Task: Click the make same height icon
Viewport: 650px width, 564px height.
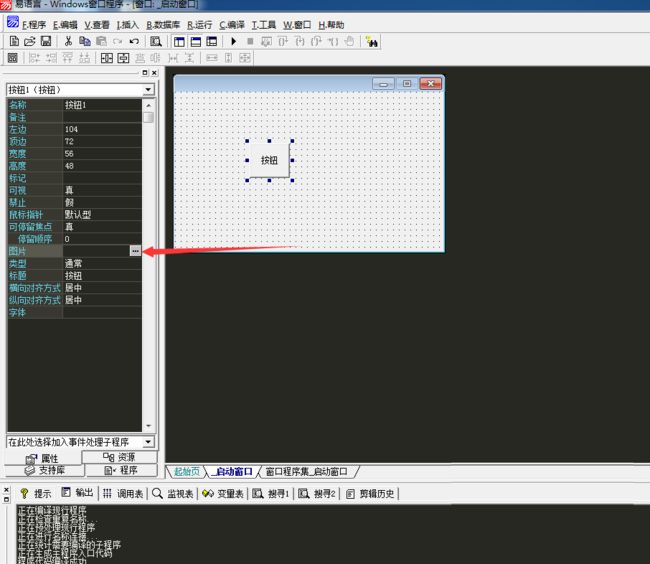Action: coord(228,58)
